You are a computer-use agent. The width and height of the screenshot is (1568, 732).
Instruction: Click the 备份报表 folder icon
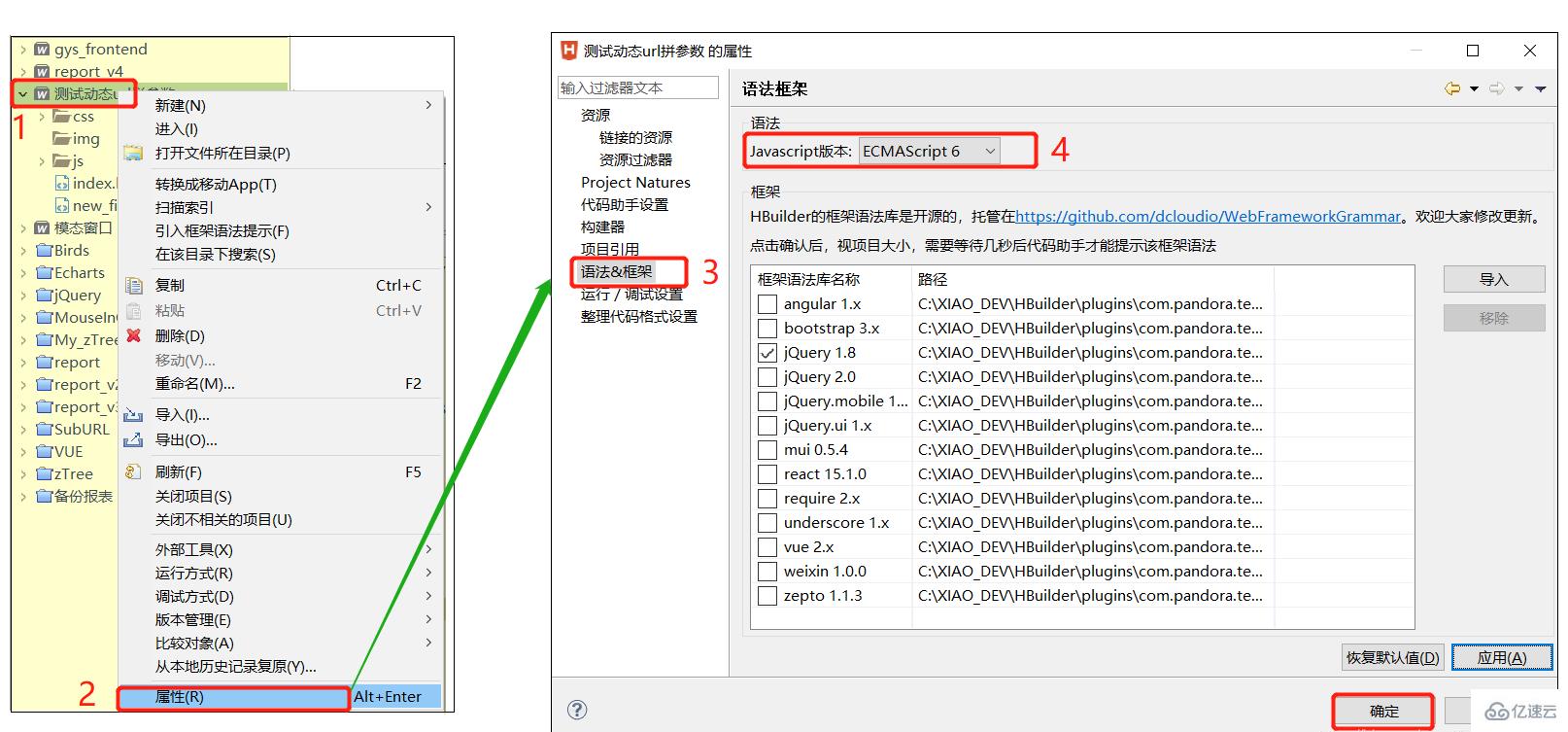(x=44, y=497)
